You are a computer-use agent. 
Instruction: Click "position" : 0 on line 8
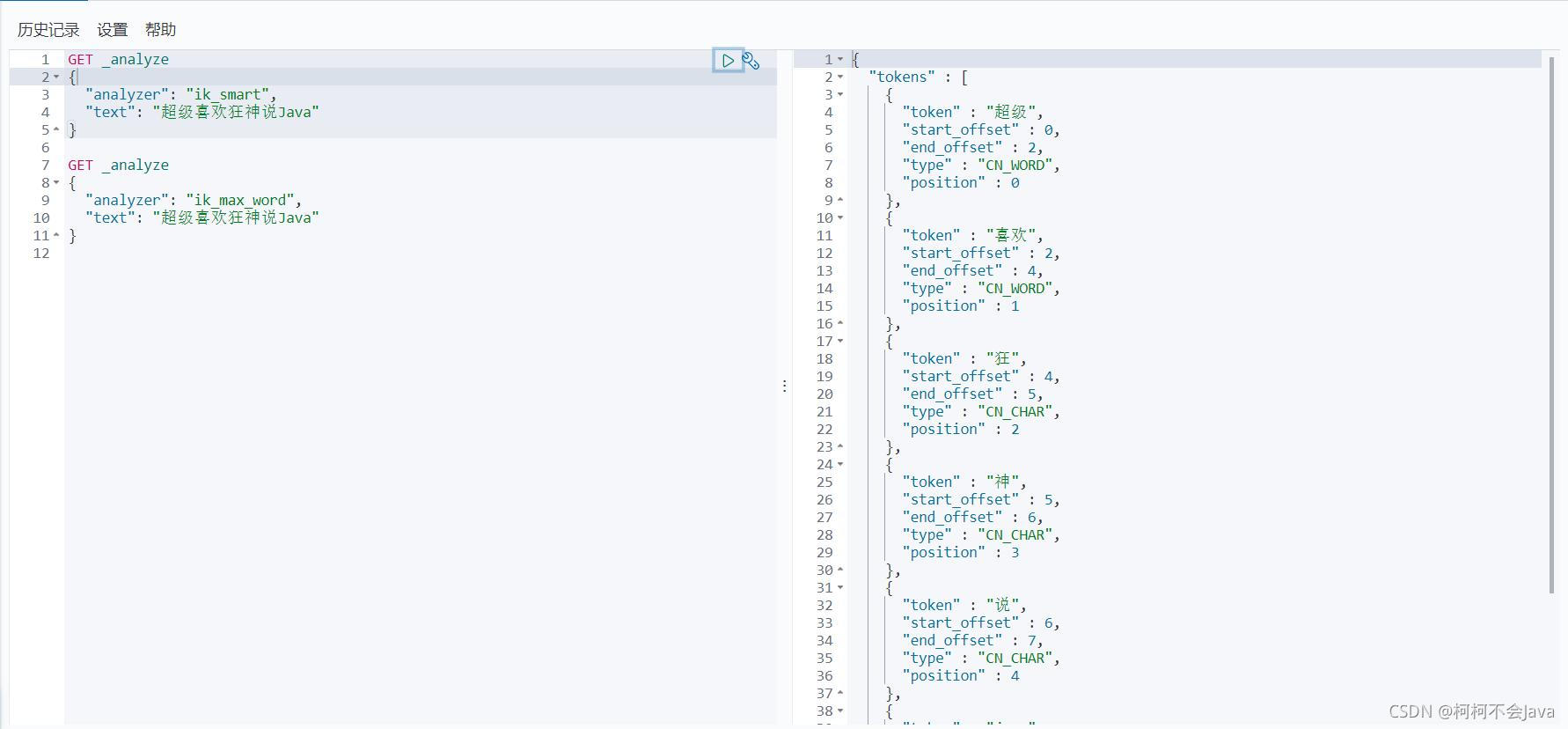pyautogui.click(x=961, y=183)
